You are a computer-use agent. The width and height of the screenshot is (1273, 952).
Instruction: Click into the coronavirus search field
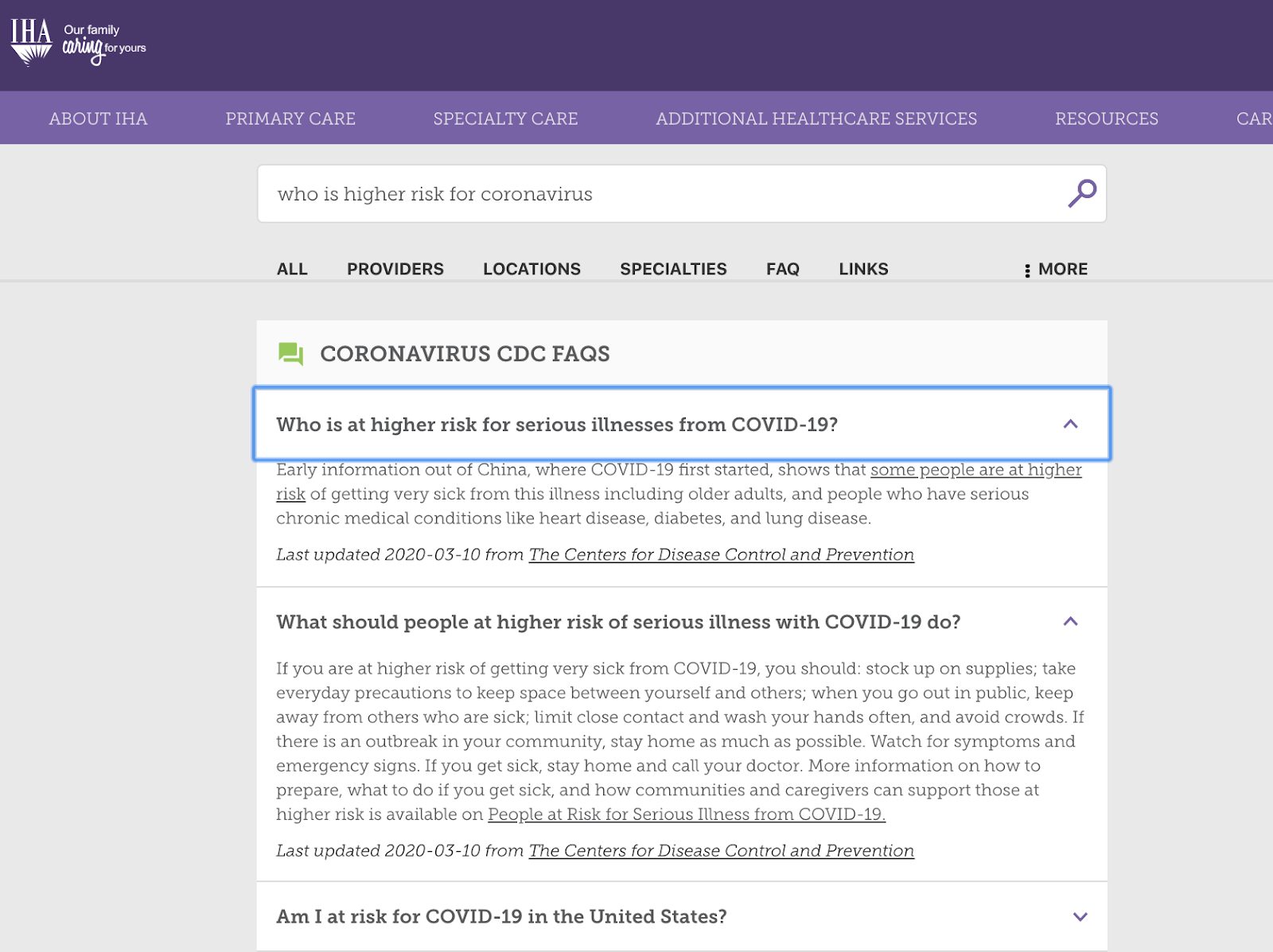tap(660, 194)
